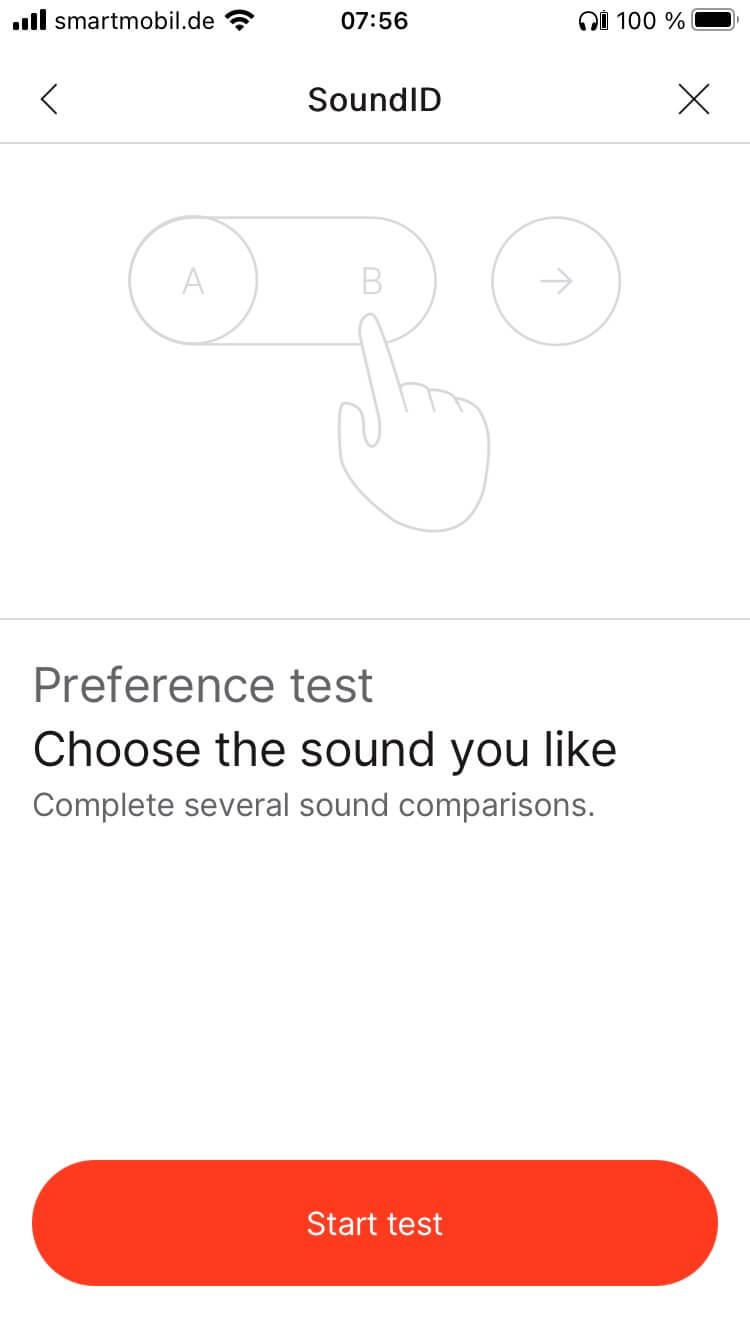Select option B in the illustration
The image size is (750, 1334).
[372, 282]
